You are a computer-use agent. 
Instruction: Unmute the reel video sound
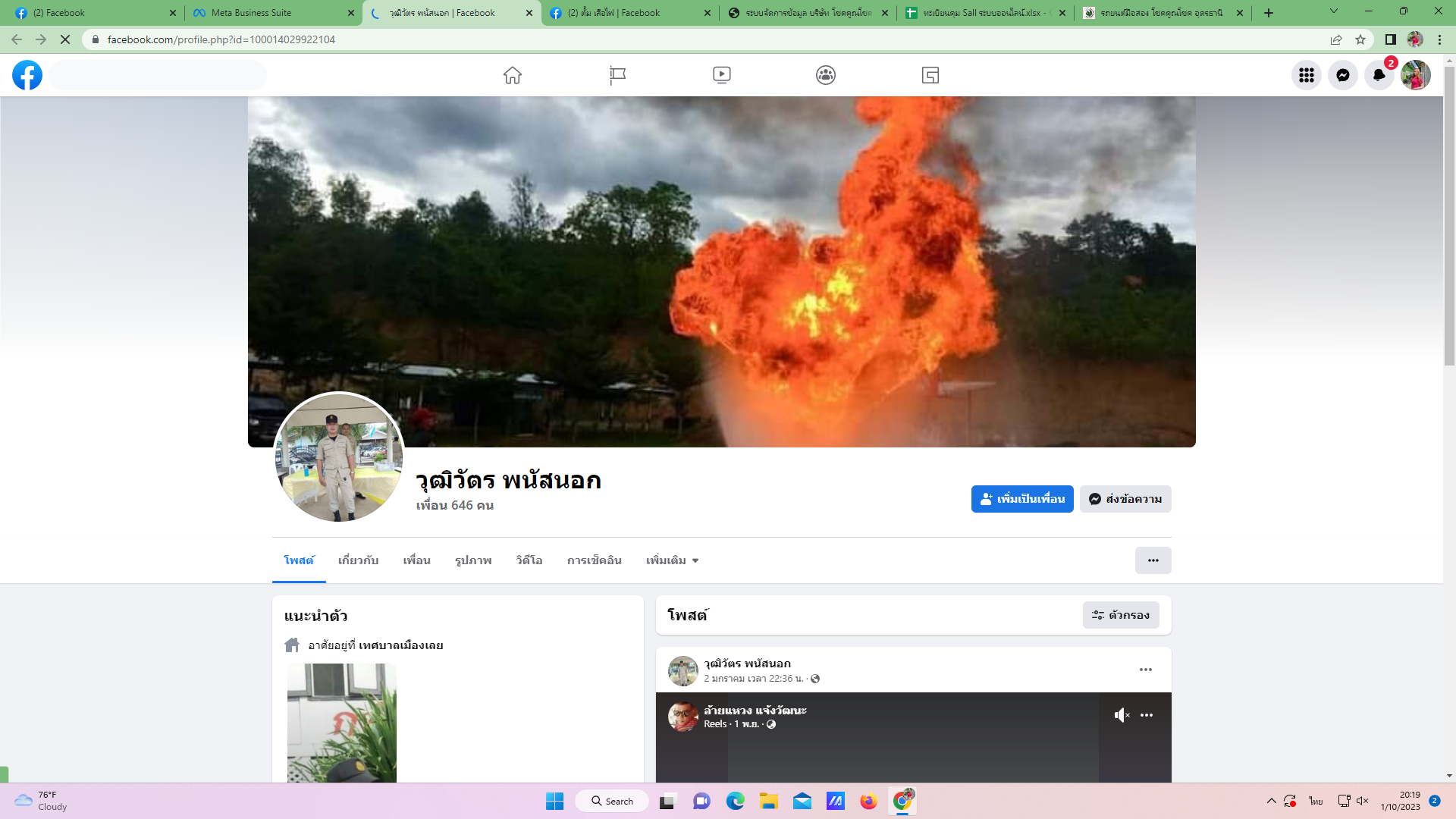point(1122,715)
